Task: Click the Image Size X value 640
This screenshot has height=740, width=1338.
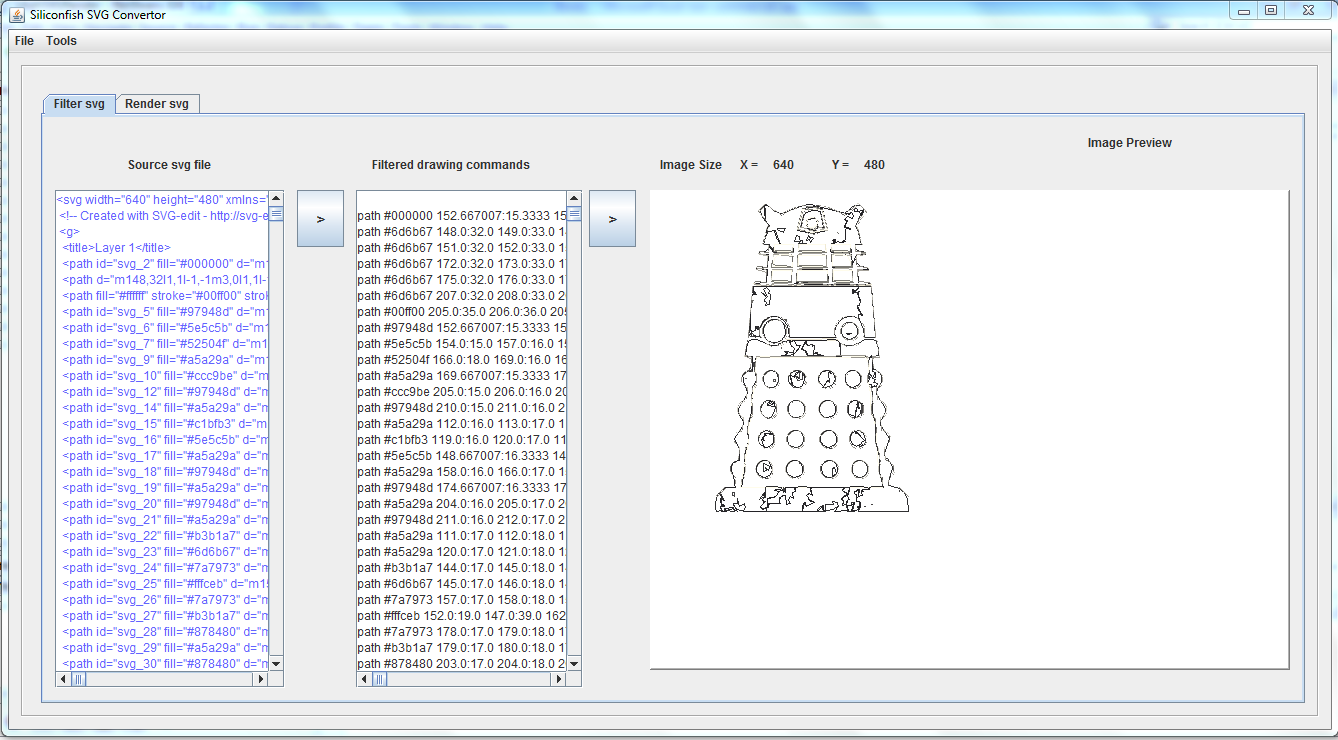Action: [783, 165]
